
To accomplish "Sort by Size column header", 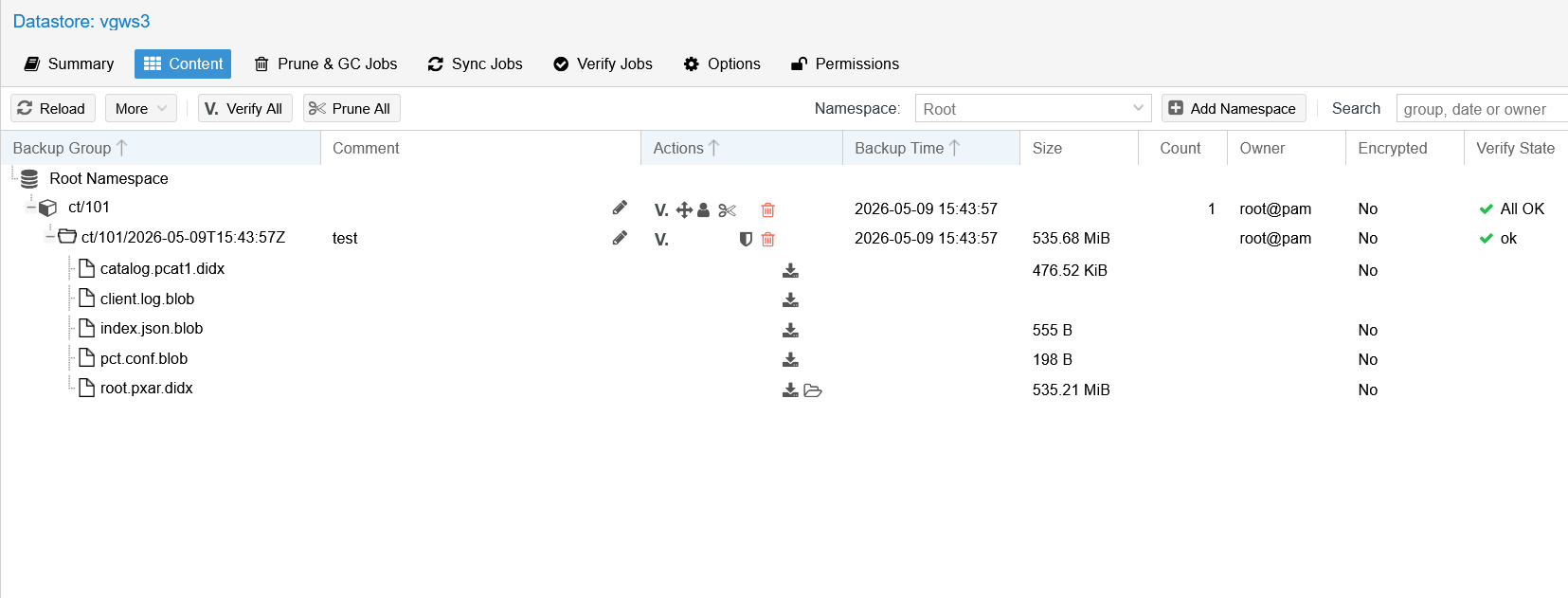I will tap(1079, 148).
